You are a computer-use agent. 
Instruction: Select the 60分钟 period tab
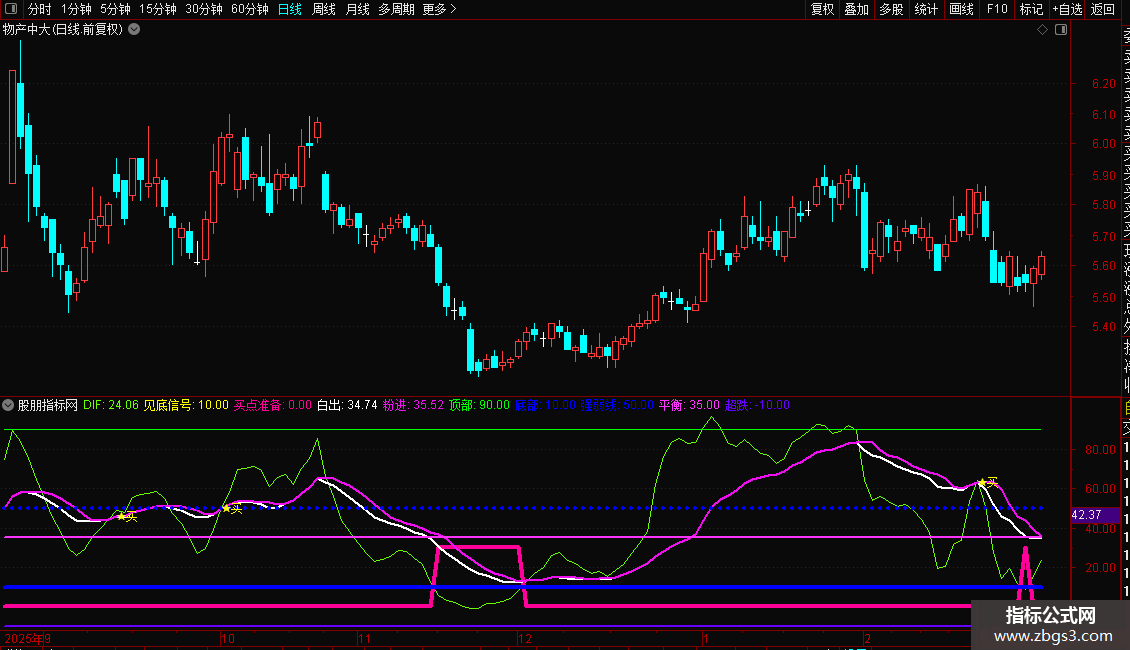pos(249,9)
